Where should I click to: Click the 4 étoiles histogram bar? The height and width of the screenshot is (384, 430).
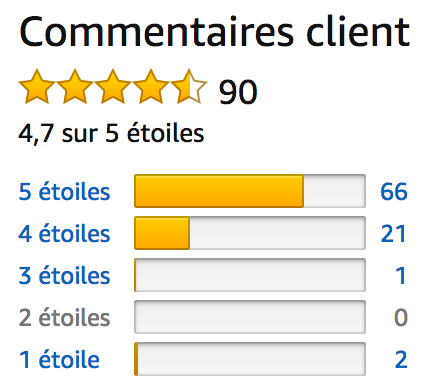tap(250, 233)
